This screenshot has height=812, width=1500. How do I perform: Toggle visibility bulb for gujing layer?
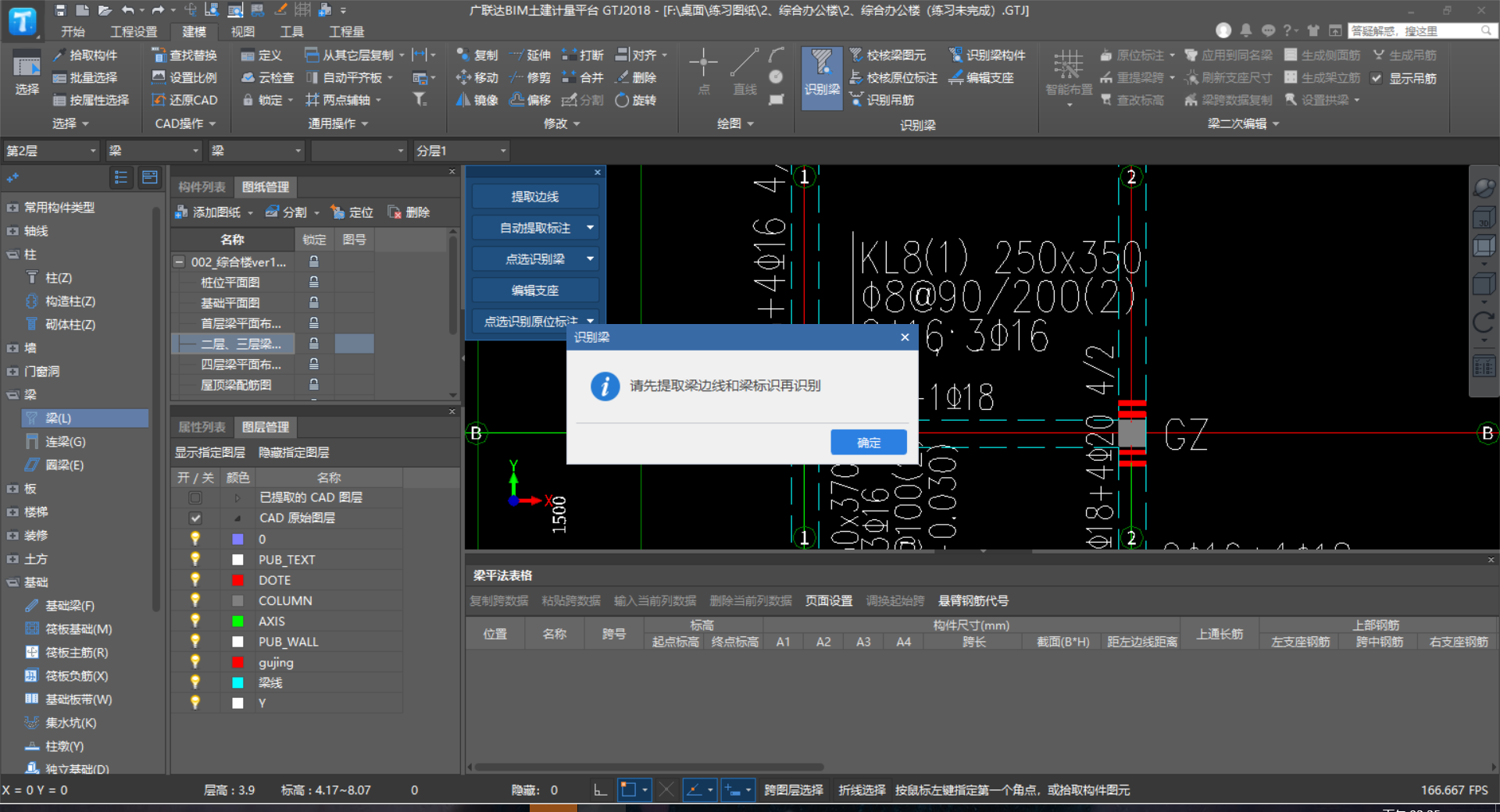coord(195,661)
